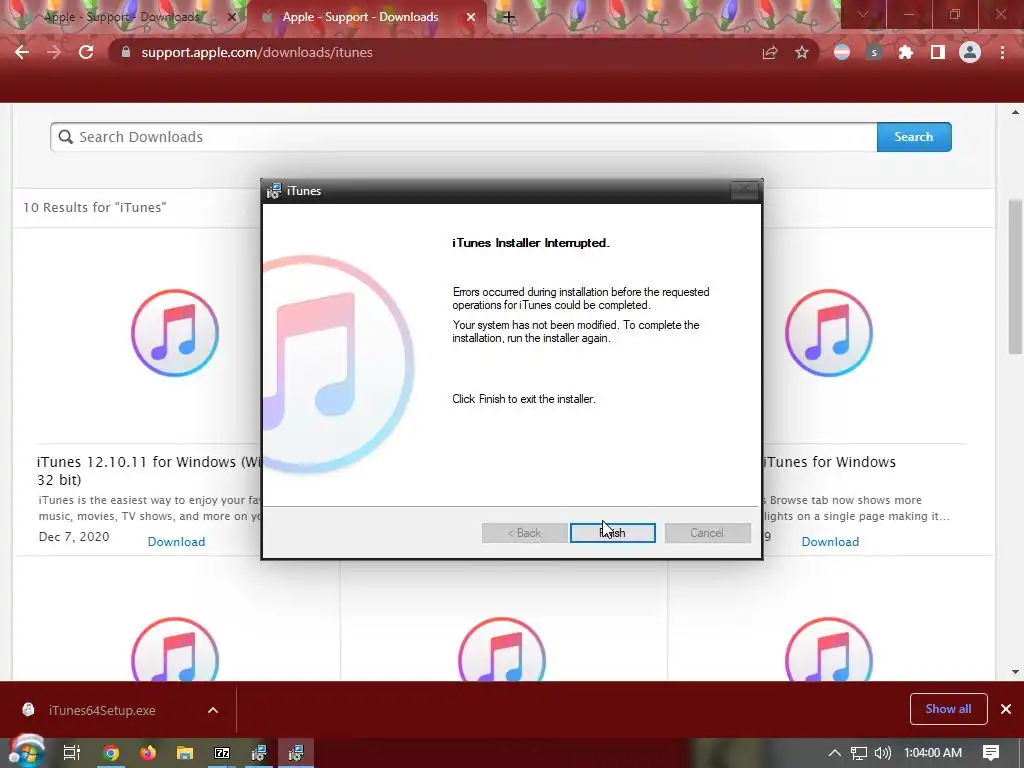Expand options for iTunes64Setup.exe download
1024x768 pixels.
[x=213, y=711]
